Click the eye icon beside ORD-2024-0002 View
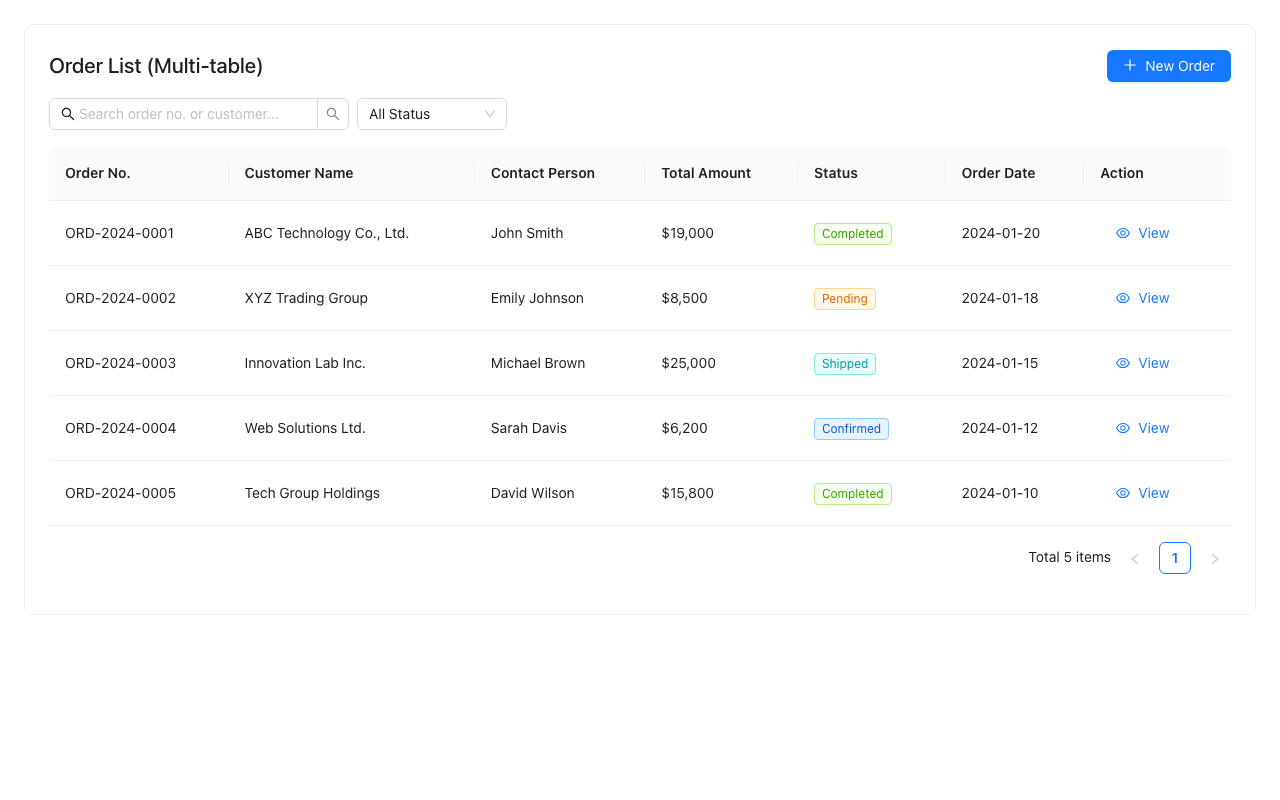Image resolution: width=1280 pixels, height=800 pixels. 1122,298
